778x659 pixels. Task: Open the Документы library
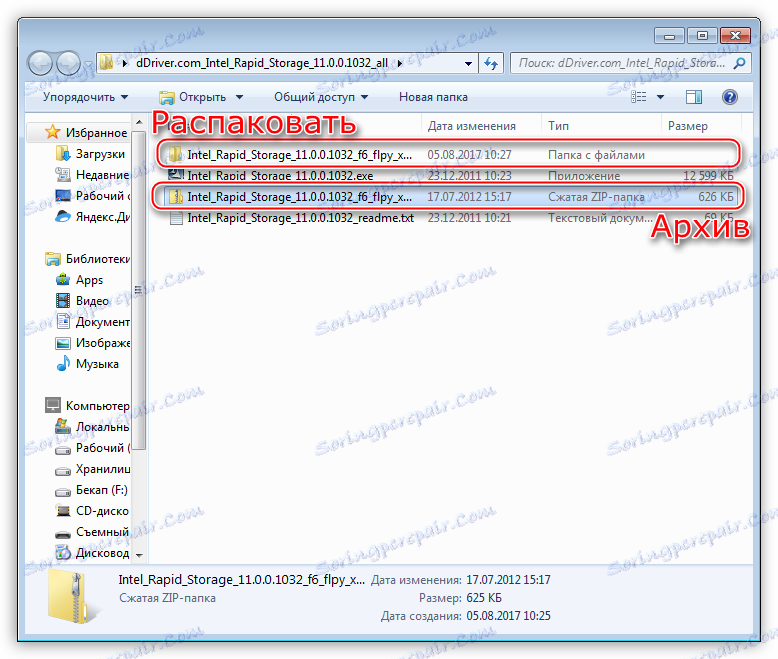tap(92, 322)
